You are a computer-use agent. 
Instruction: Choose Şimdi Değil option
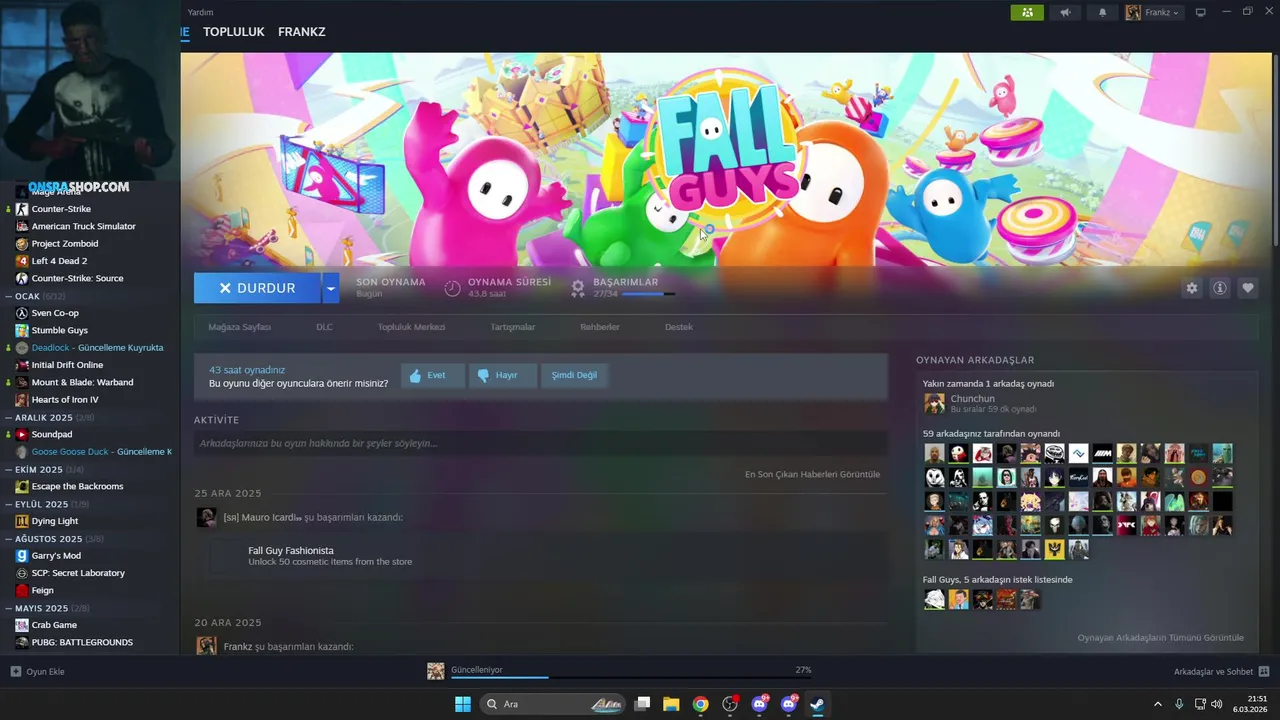574,375
